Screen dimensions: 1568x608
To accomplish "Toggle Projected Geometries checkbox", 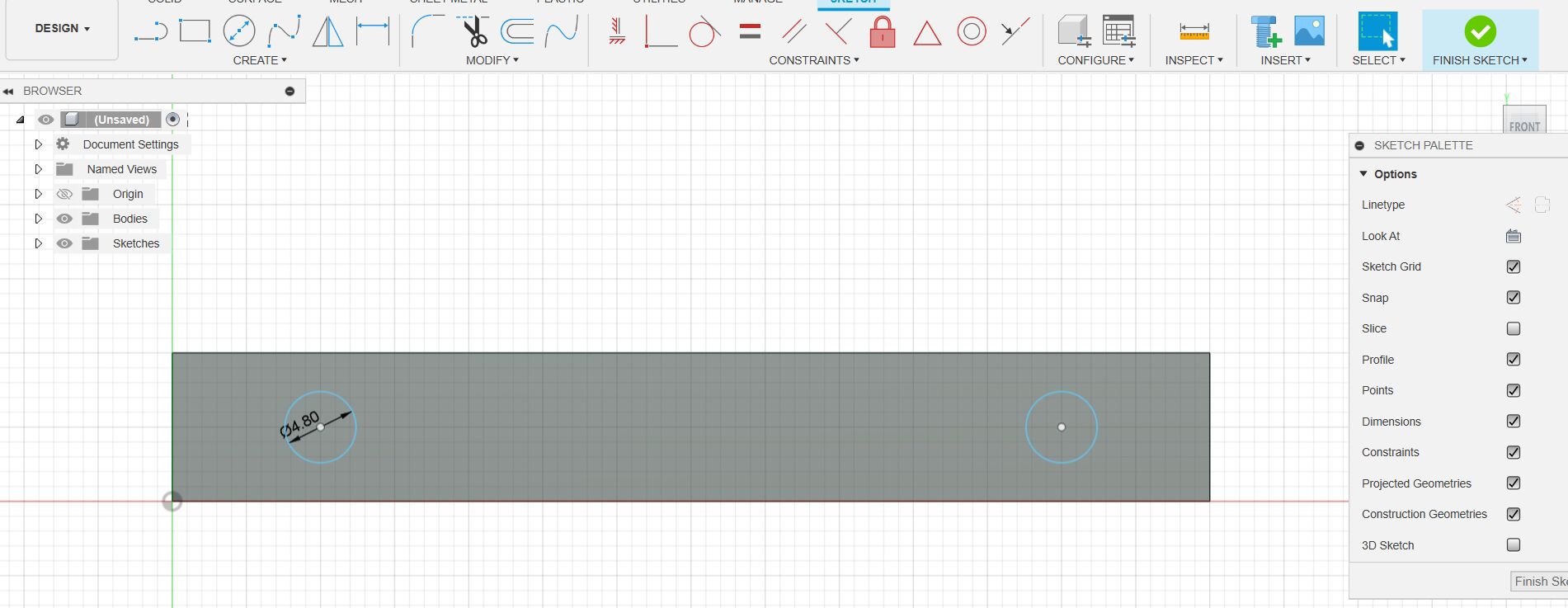I will [1514, 483].
